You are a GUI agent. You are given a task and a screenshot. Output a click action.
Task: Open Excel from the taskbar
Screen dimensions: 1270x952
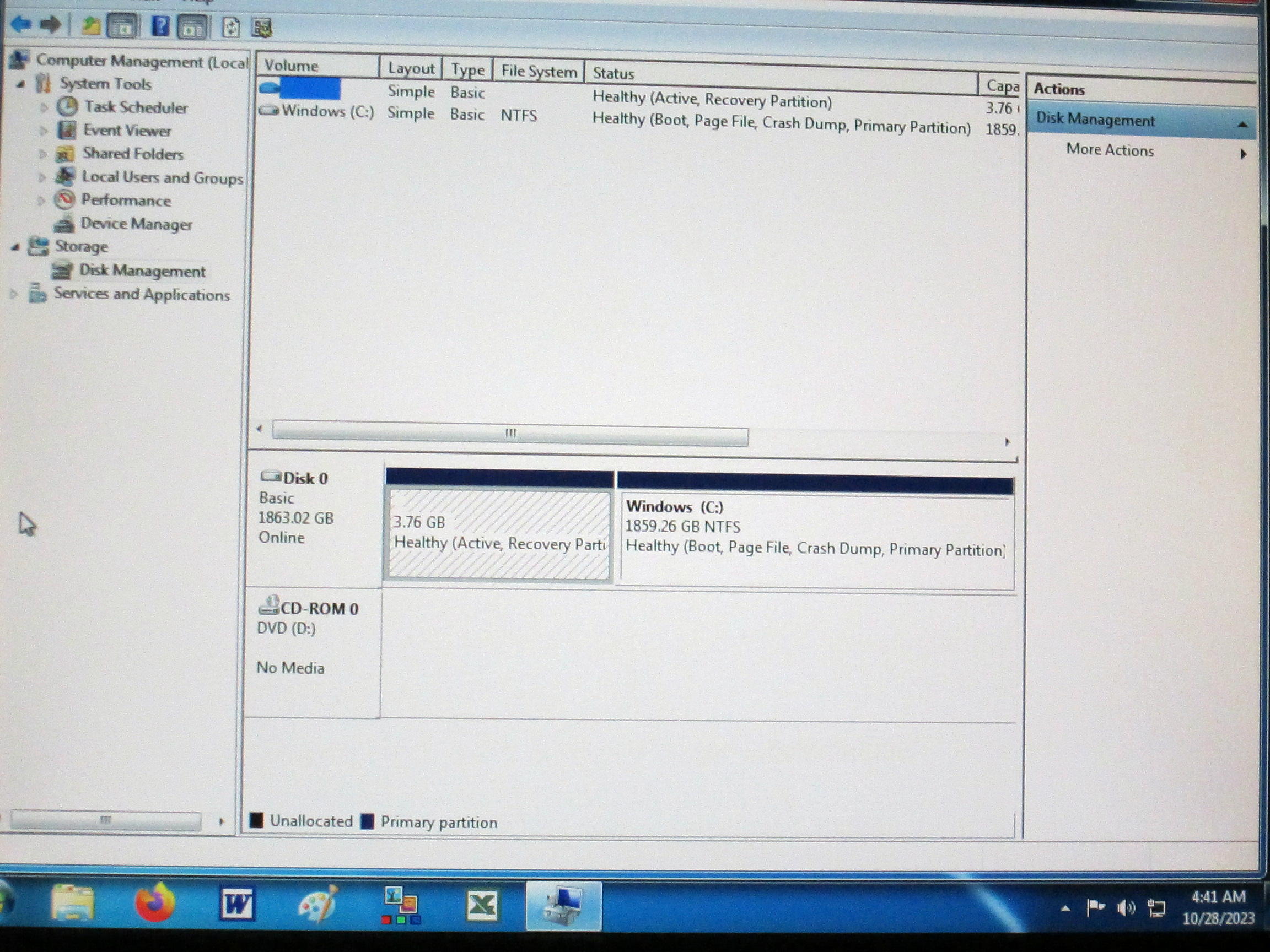coord(481,906)
